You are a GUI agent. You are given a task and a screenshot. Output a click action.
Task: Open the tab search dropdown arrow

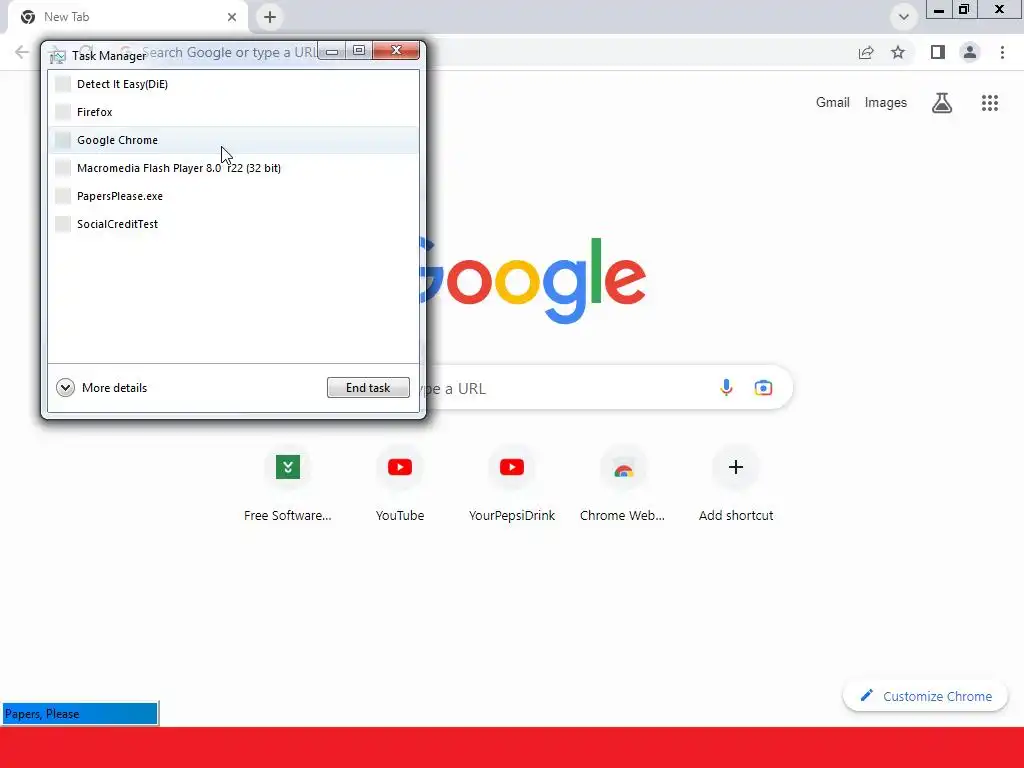pyautogui.click(x=904, y=17)
